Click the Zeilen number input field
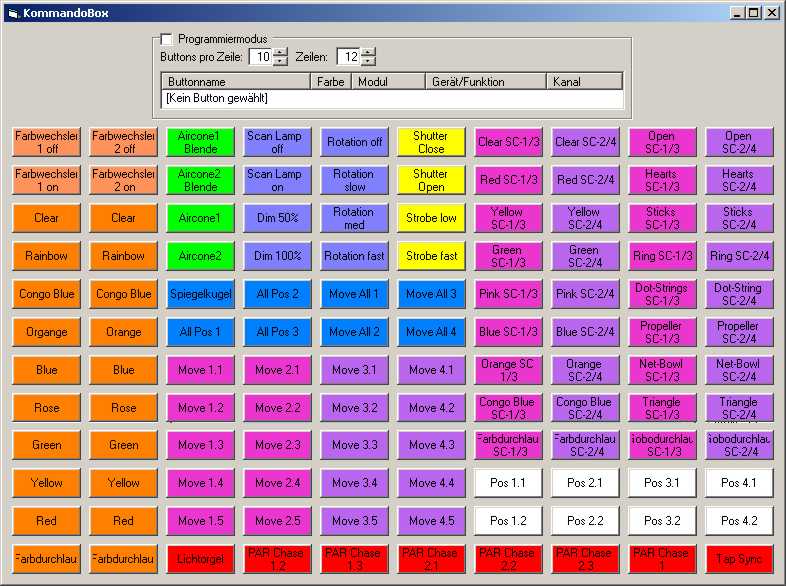786x586 pixels. (x=348, y=57)
